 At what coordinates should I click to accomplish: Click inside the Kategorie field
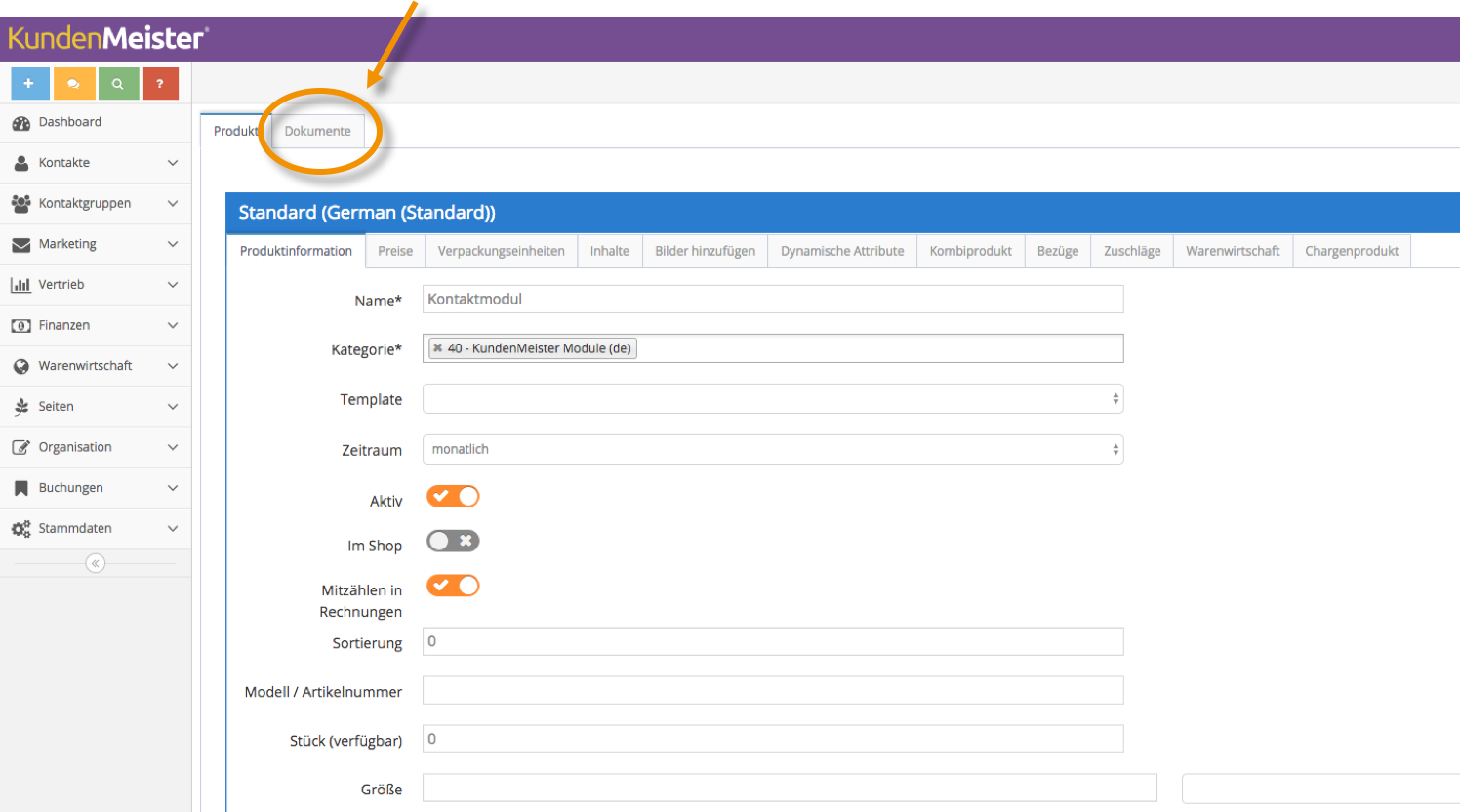[x=773, y=348]
